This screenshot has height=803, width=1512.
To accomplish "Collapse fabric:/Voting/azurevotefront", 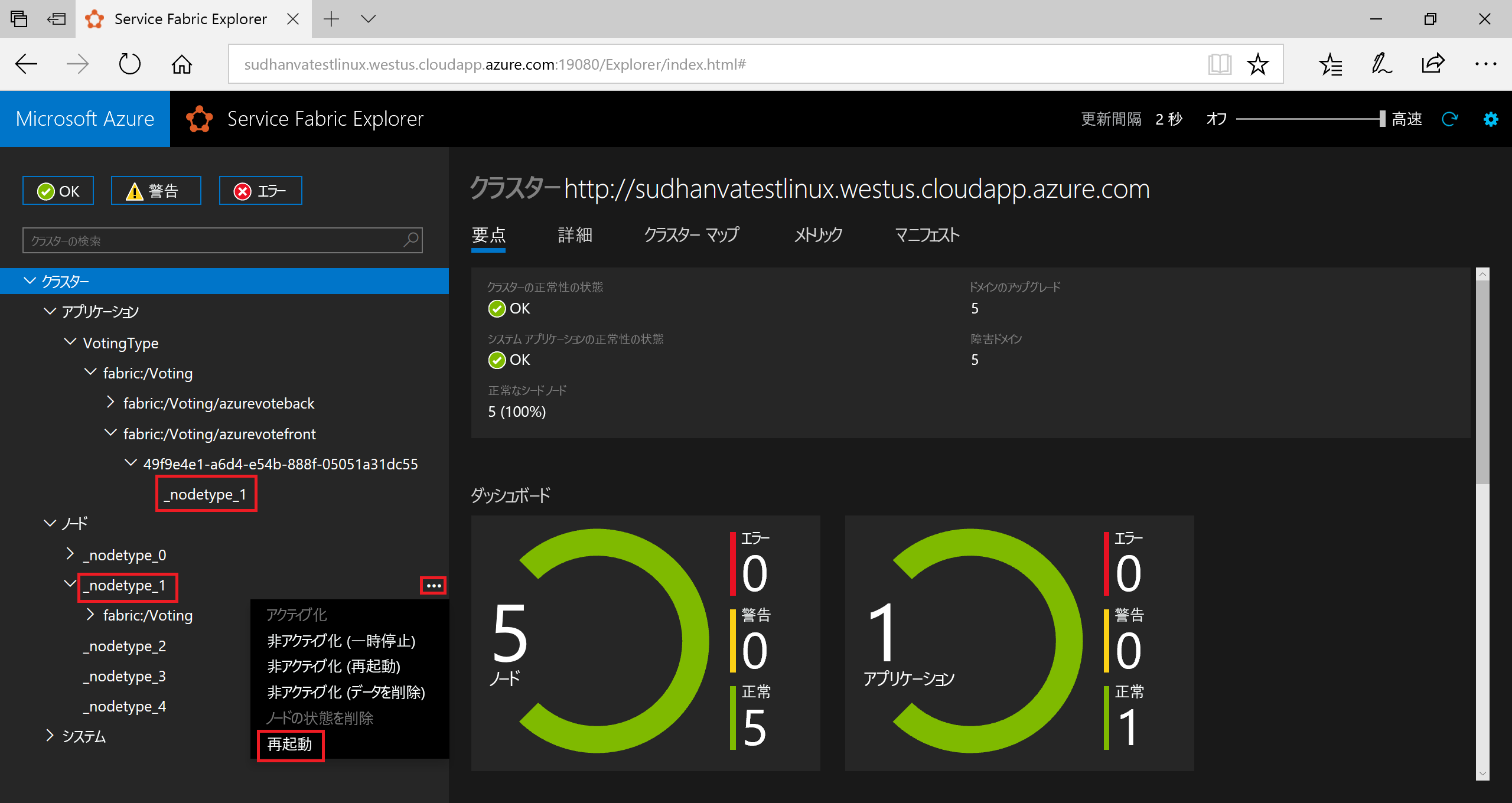I will [x=110, y=433].
